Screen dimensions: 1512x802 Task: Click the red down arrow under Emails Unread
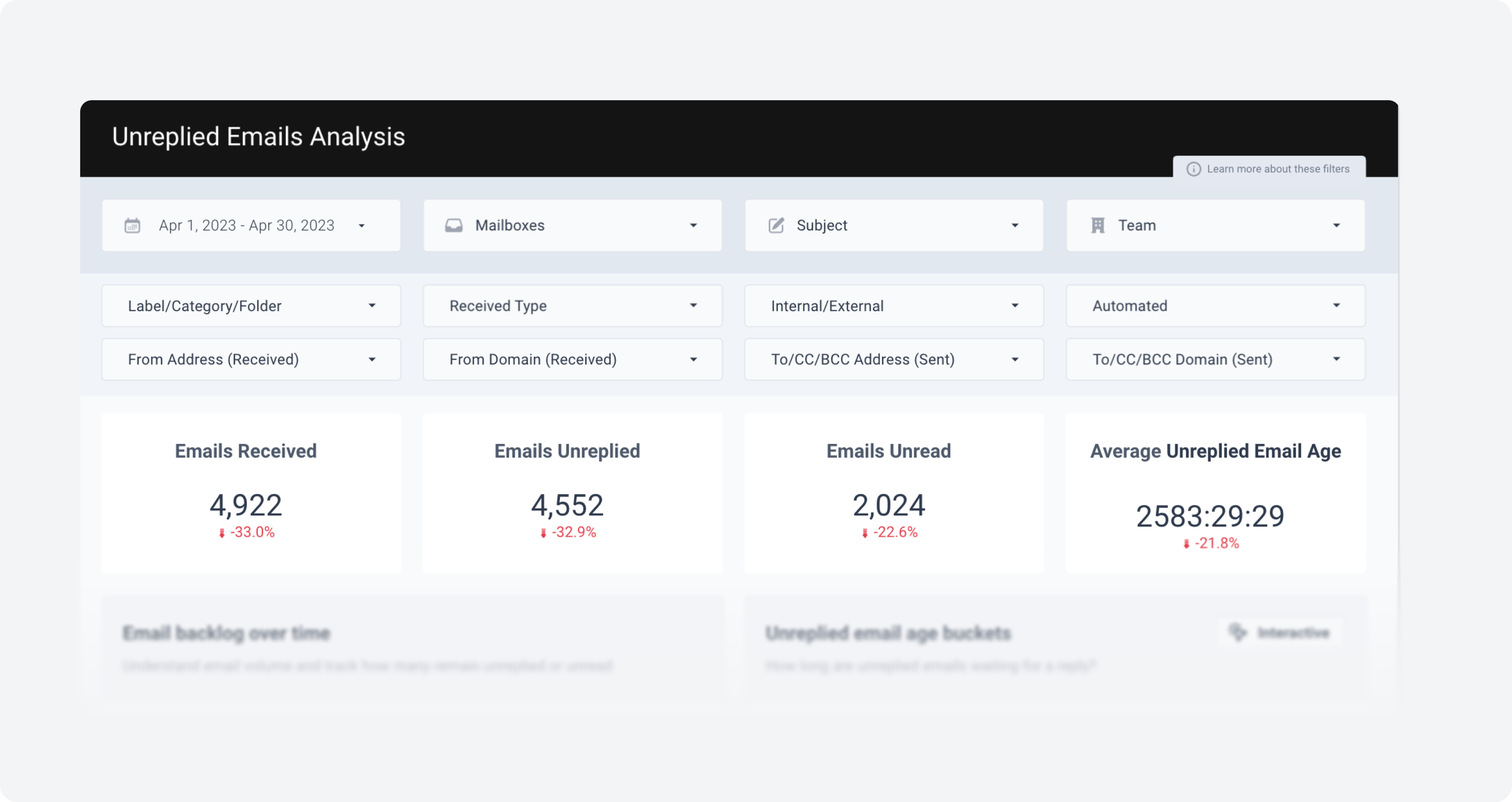865,533
